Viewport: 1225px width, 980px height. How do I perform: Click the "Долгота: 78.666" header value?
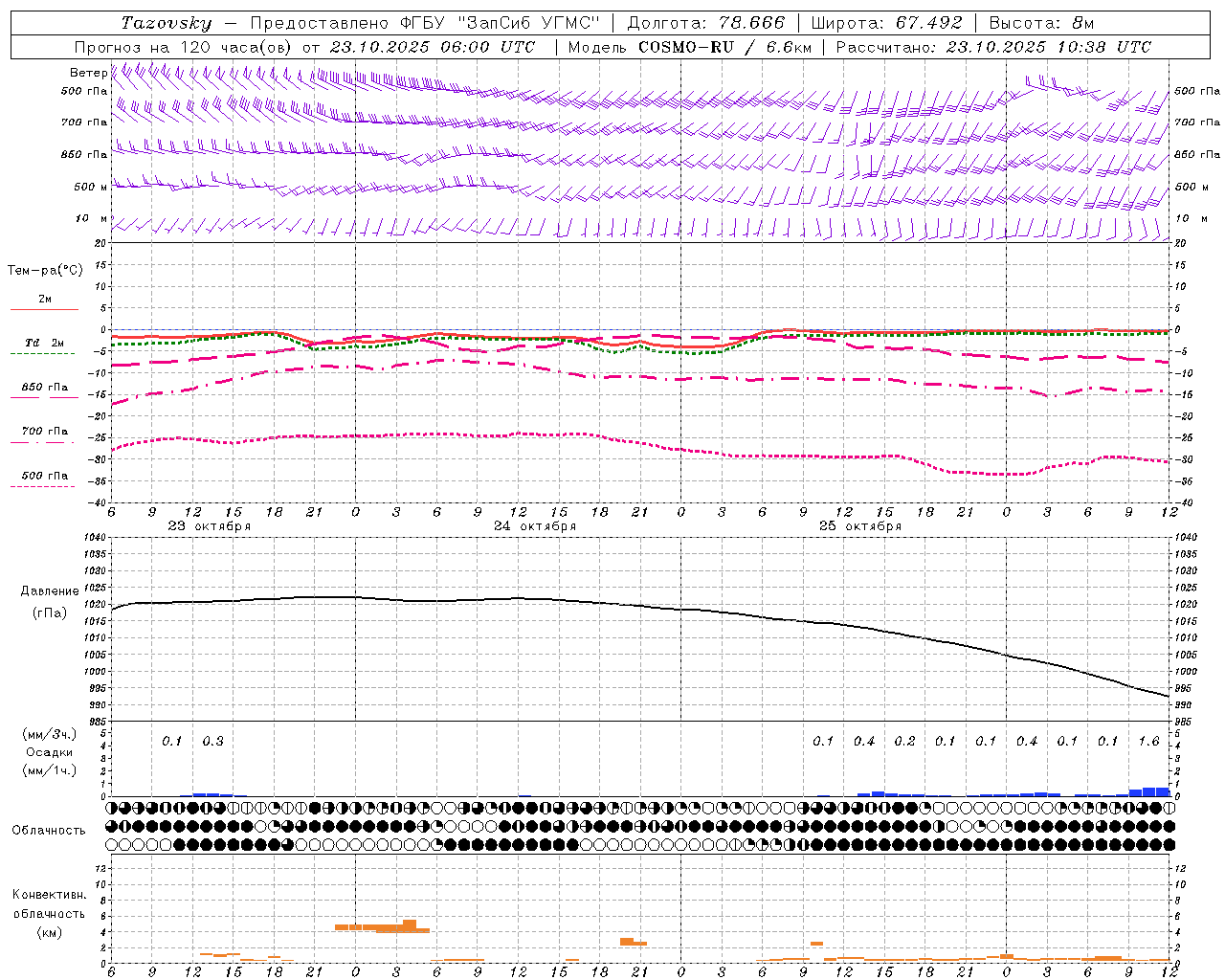point(705,23)
